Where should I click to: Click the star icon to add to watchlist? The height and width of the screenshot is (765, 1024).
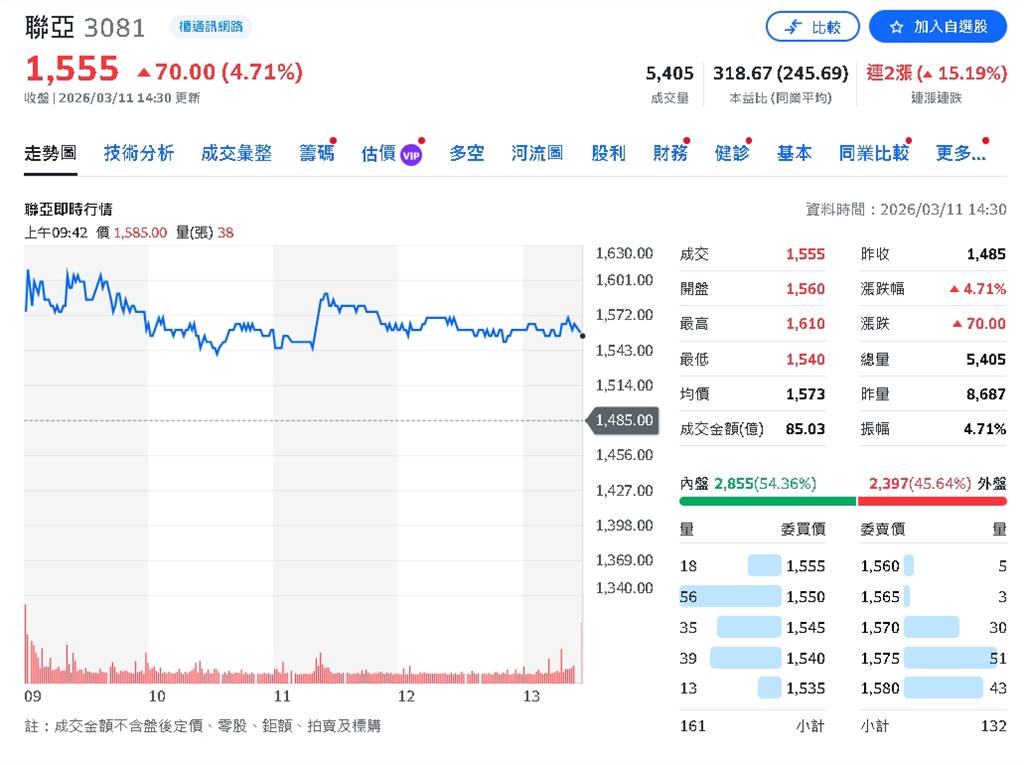point(896,27)
